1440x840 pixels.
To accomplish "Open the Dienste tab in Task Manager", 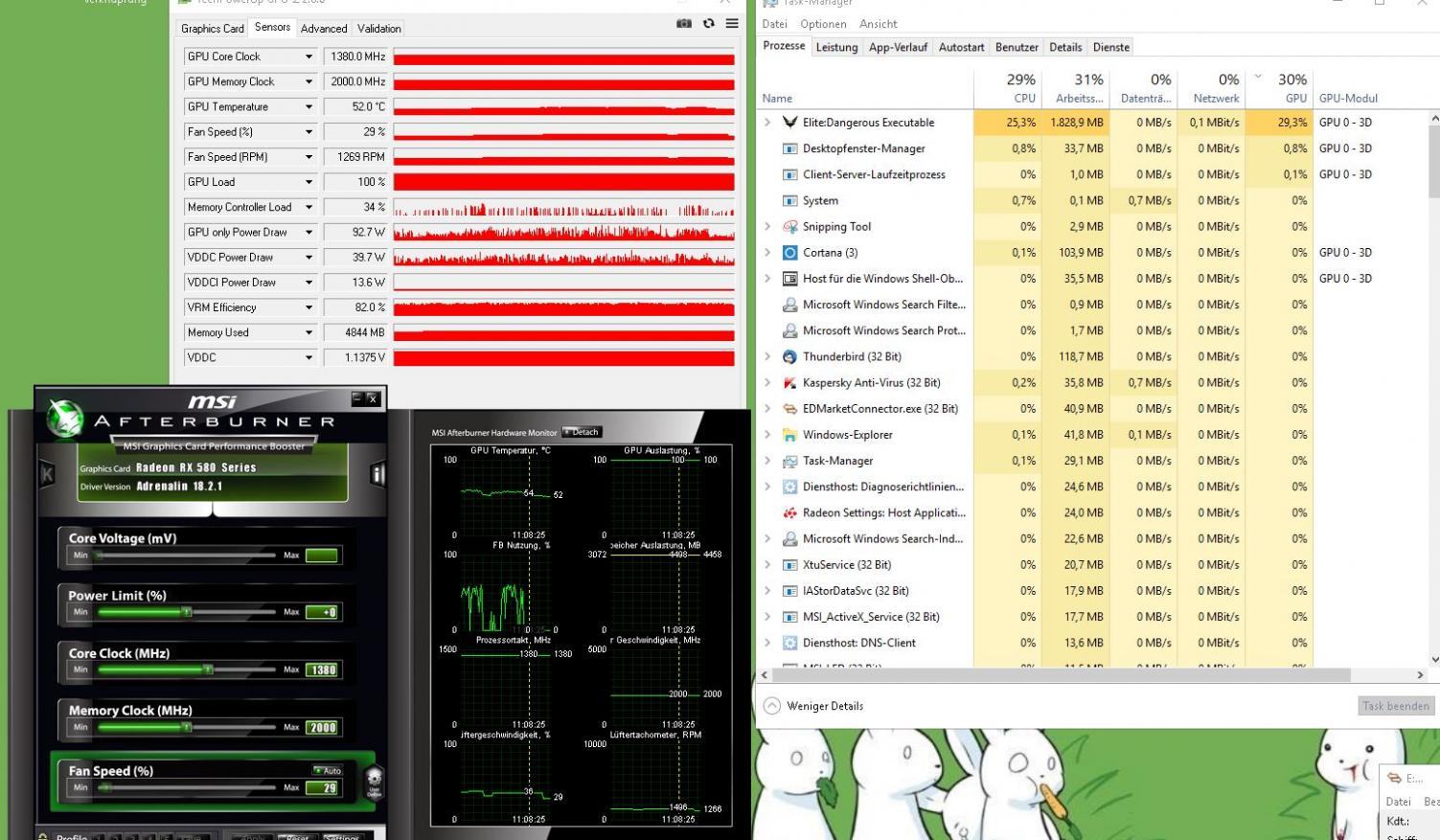I will pyautogui.click(x=1111, y=47).
